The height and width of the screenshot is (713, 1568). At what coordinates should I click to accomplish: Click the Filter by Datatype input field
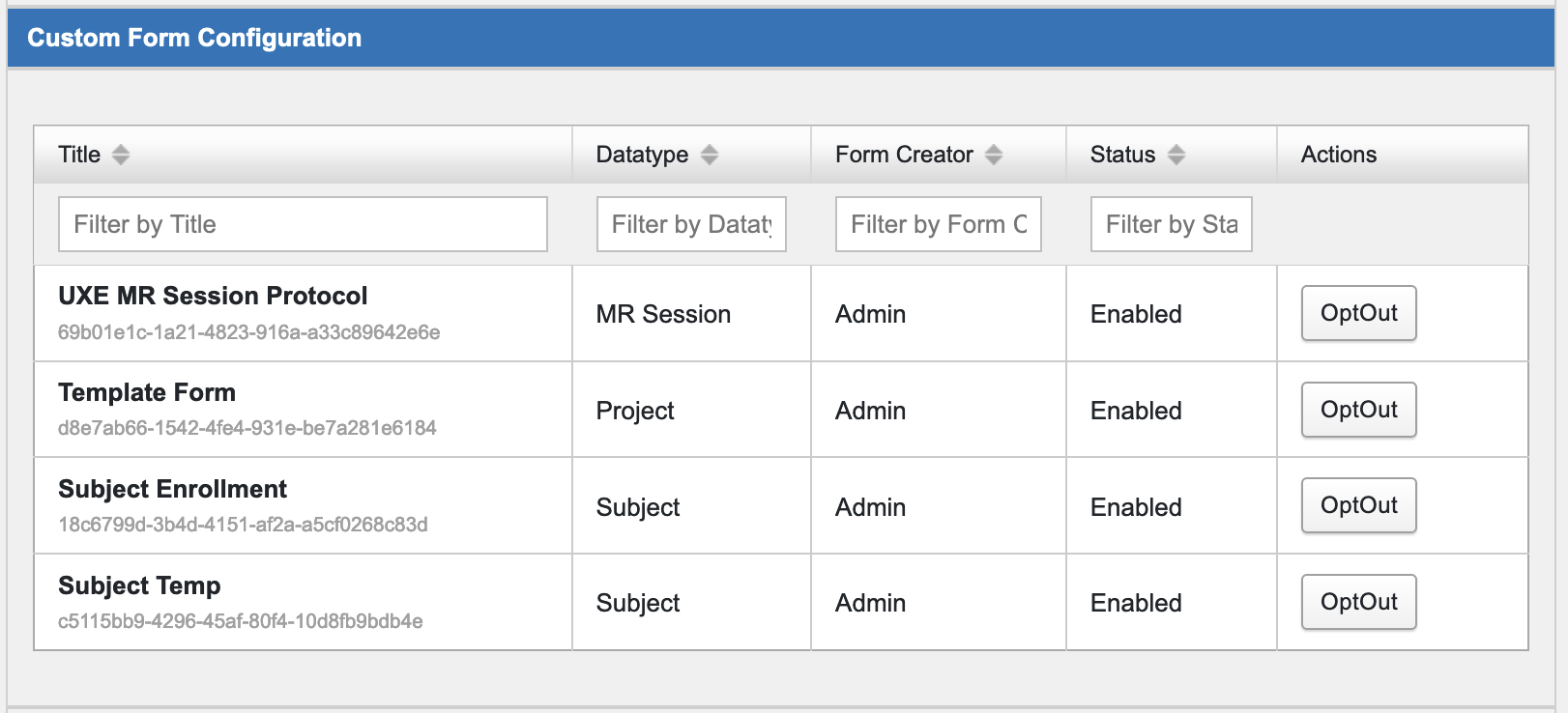point(690,224)
